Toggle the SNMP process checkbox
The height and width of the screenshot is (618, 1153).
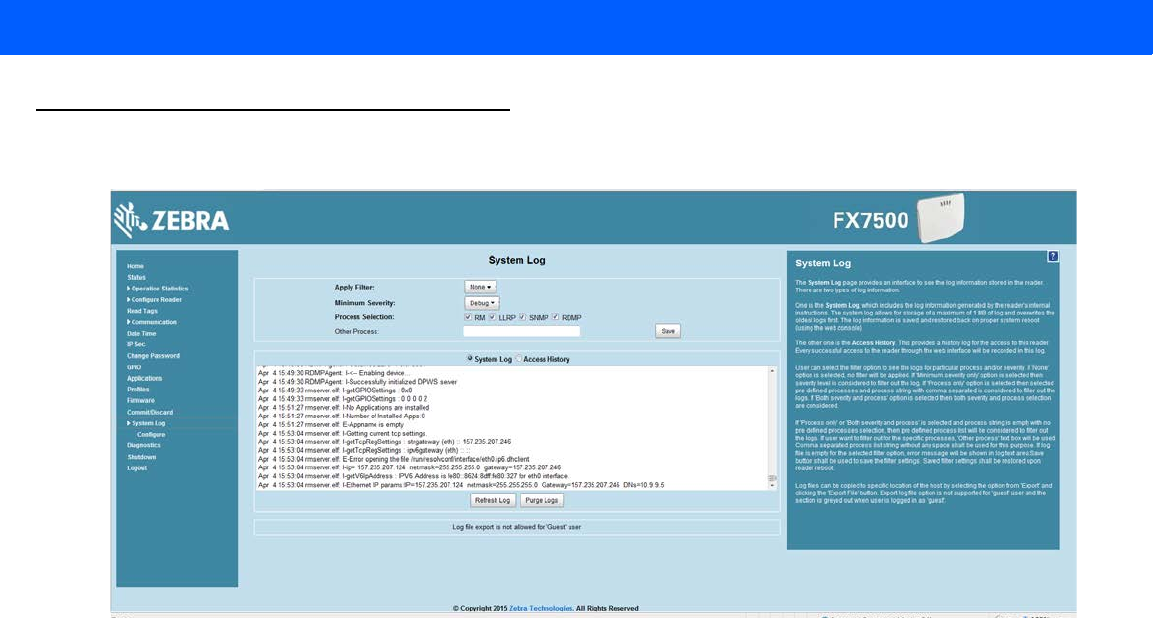[x=522, y=317]
